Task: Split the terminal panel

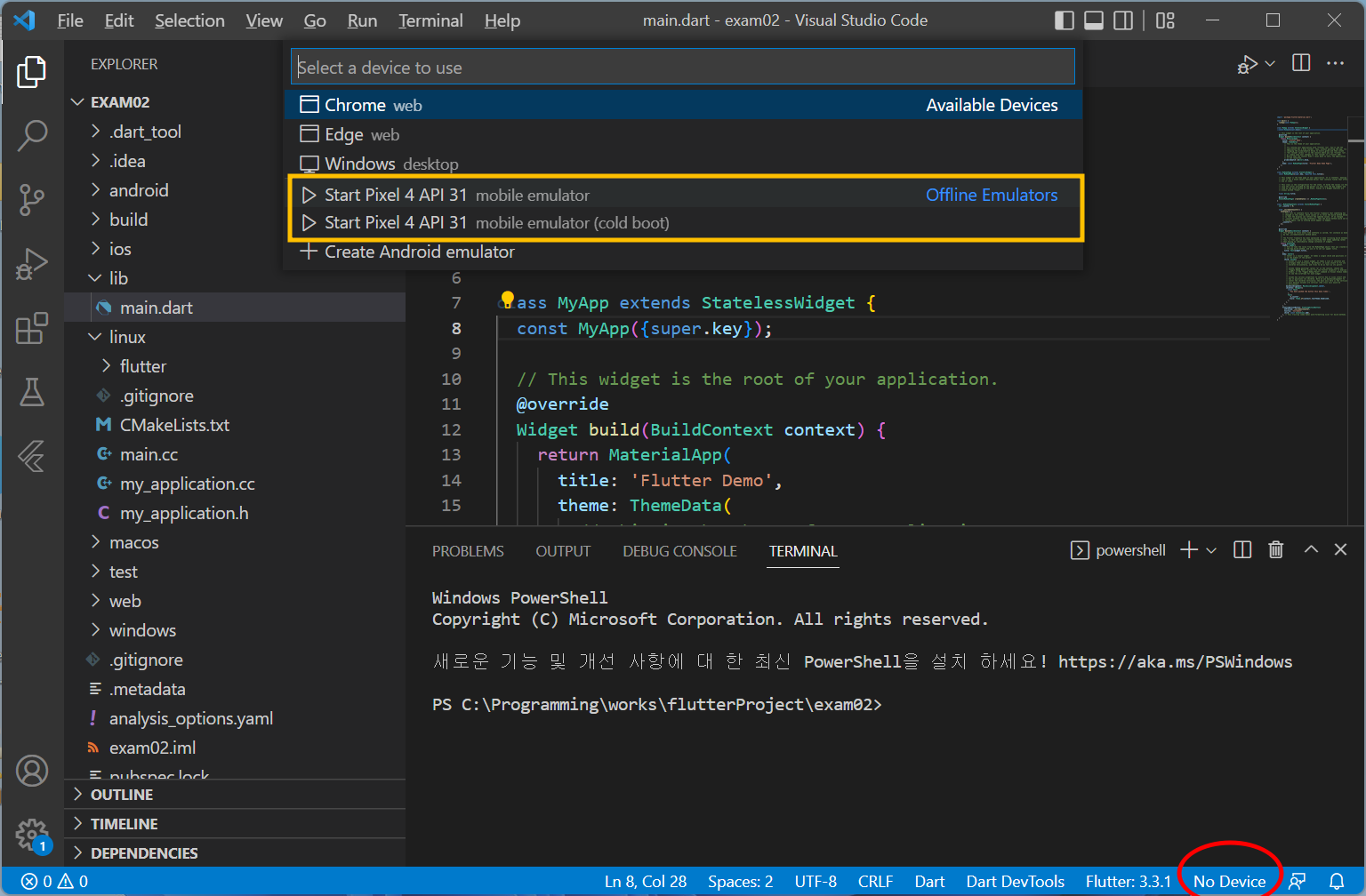Action: (1242, 550)
